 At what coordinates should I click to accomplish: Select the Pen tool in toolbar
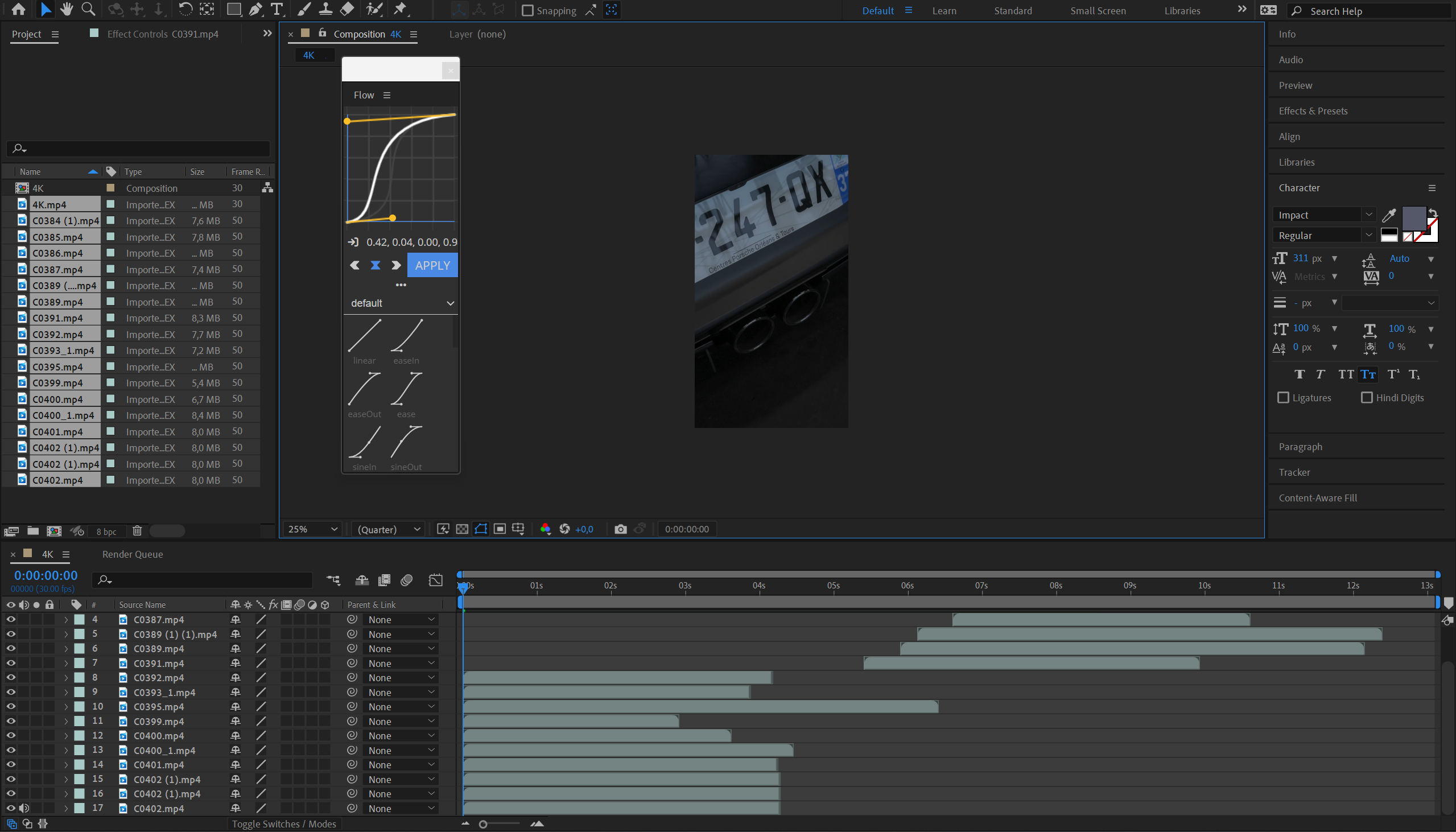255,9
